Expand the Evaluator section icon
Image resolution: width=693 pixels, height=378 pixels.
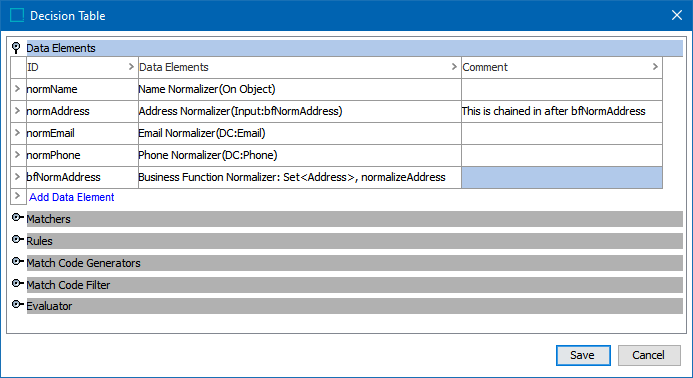pos(17,305)
